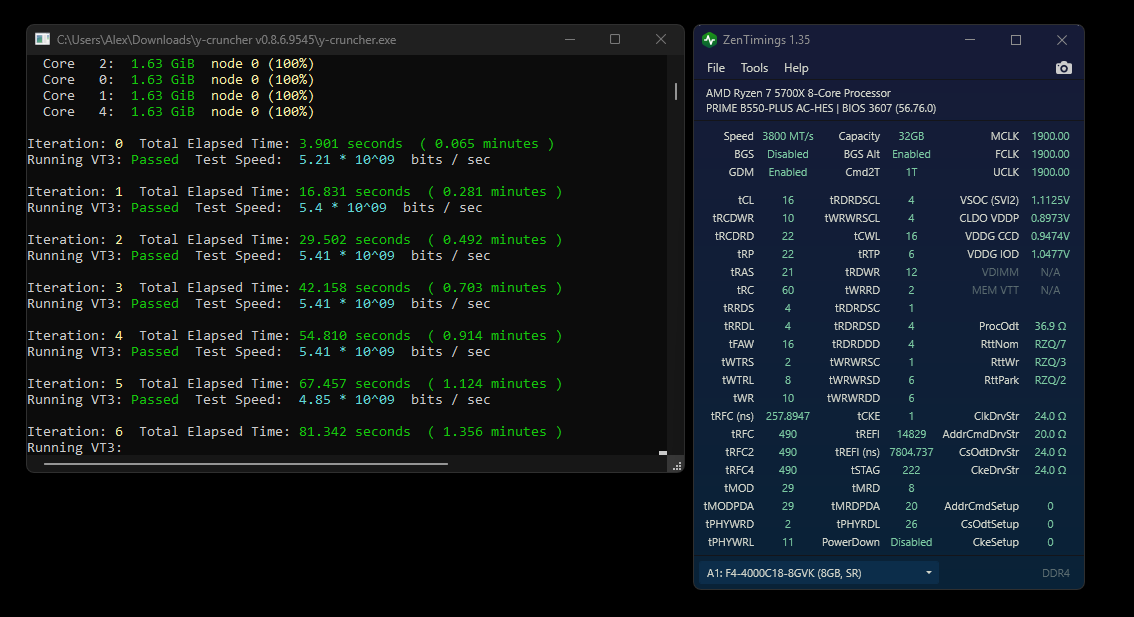Click the horizontal scrollbar in y-cruncher console
1134x617 pixels.
[246, 464]
